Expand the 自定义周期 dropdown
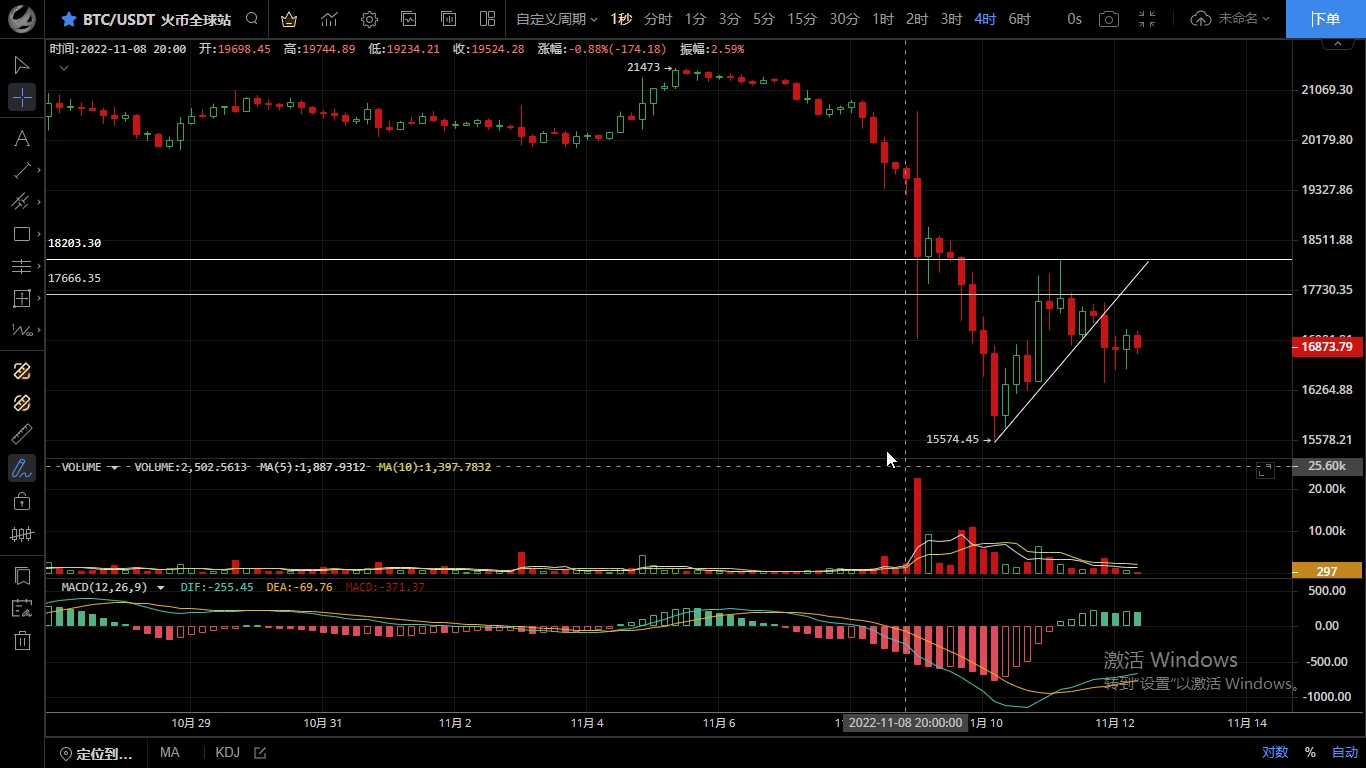 coord(557,19)
